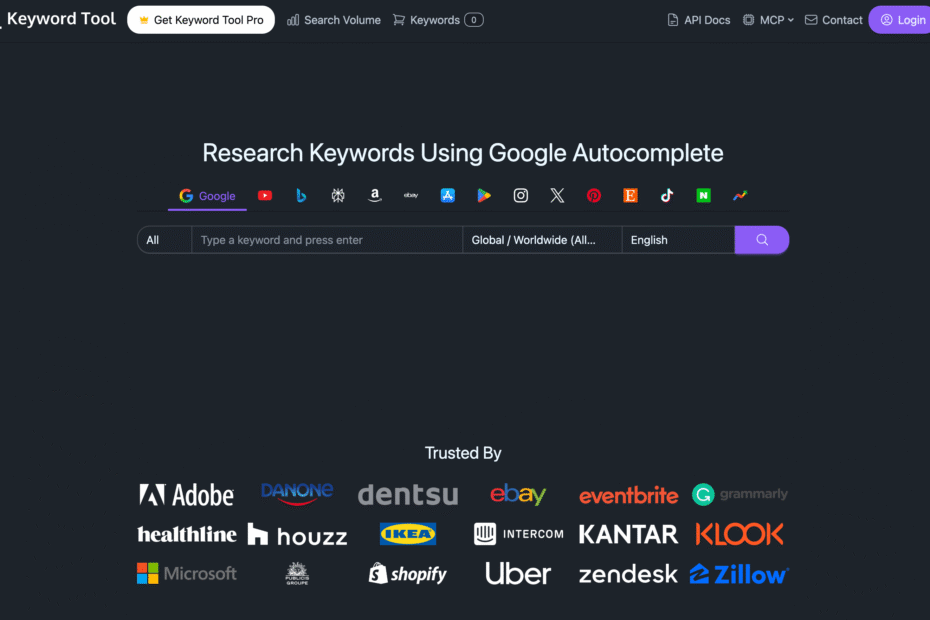Viewport: 930px width, 620px height.
Task: Click the purple search magnifier button
Action: tap(762, 240)
